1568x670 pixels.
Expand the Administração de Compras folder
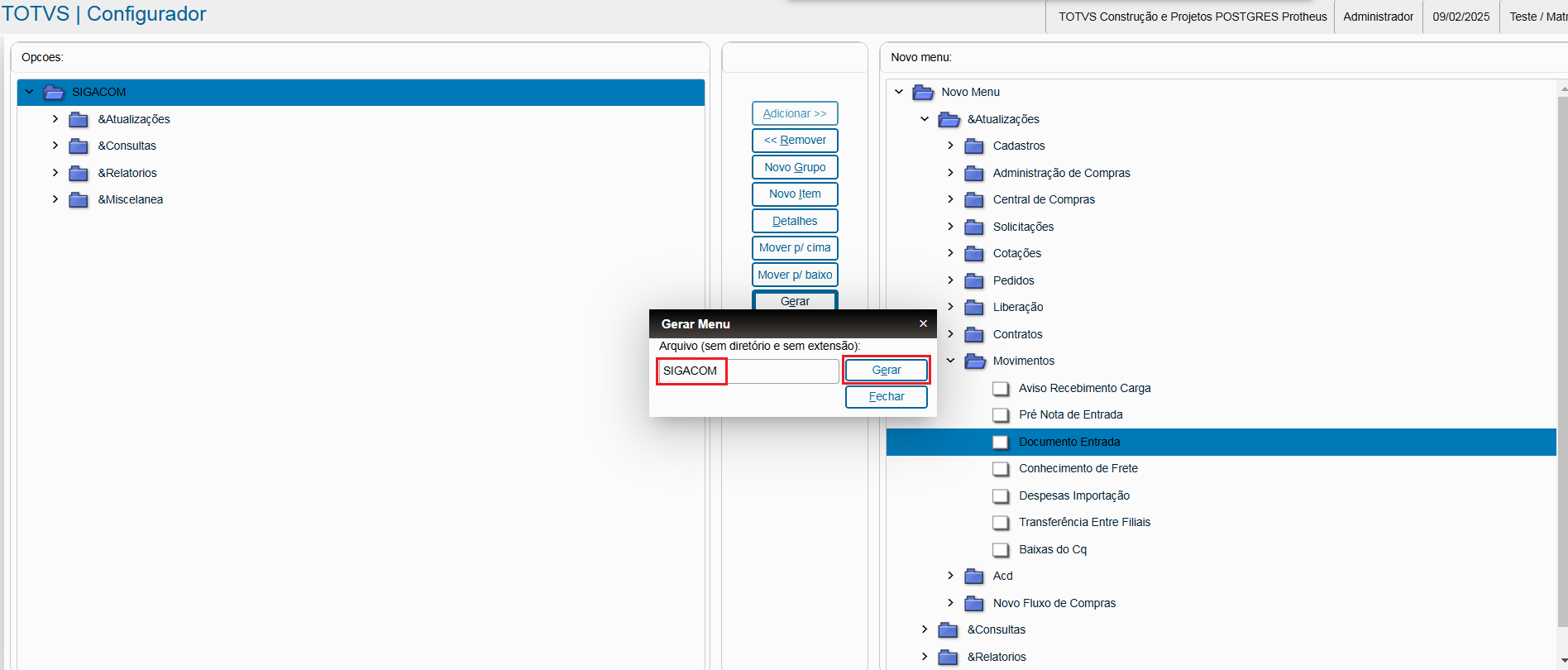[951, 173]
